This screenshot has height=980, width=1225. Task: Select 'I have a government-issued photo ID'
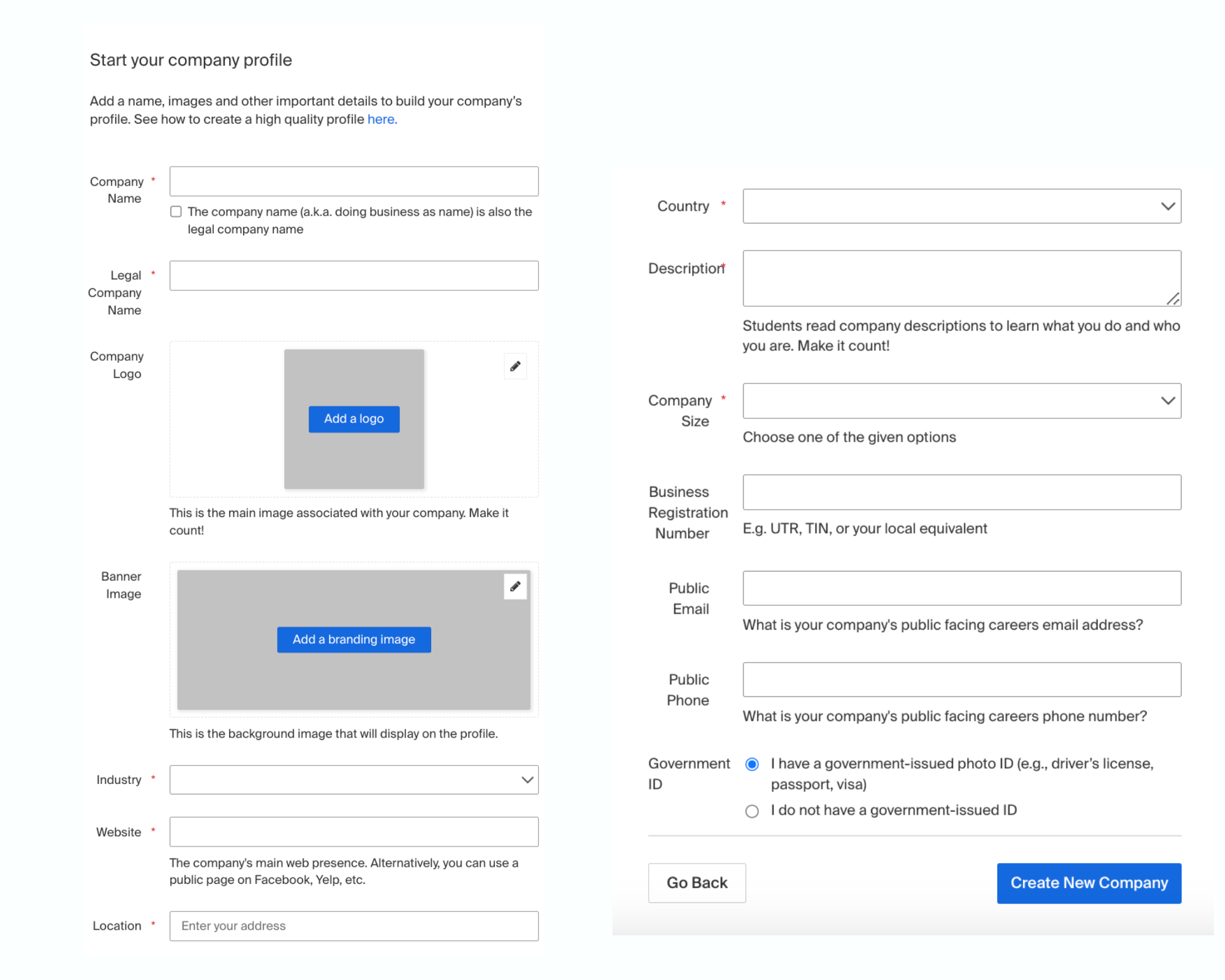[752, 764]
